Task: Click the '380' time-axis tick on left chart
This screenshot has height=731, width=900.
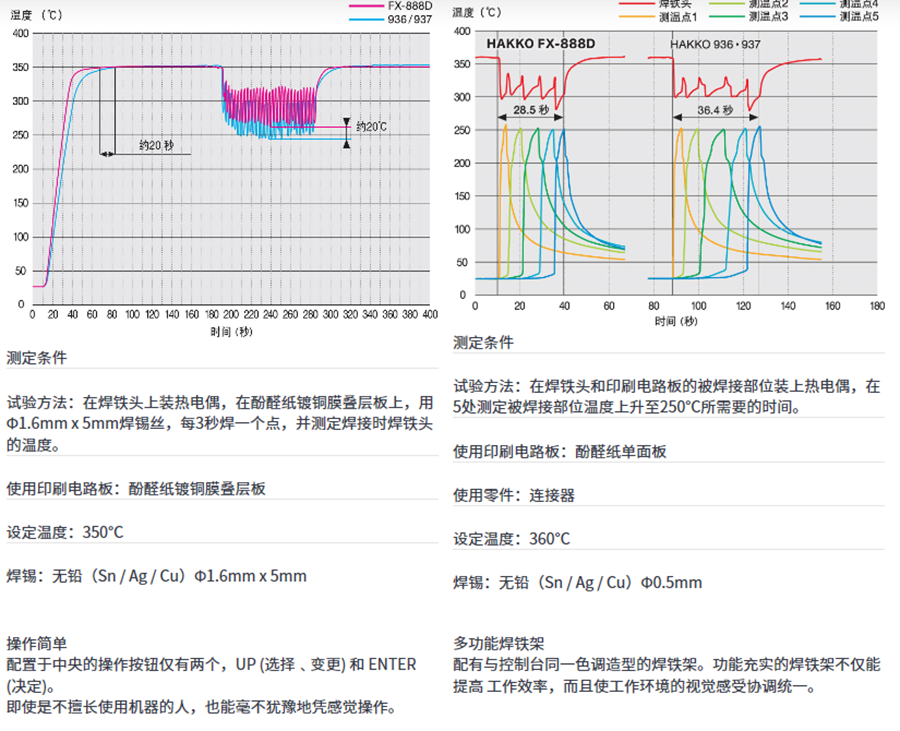Action: 410,314
